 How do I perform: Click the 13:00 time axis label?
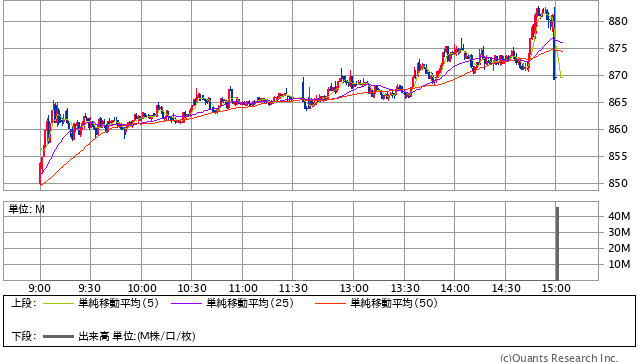(354, 288)
